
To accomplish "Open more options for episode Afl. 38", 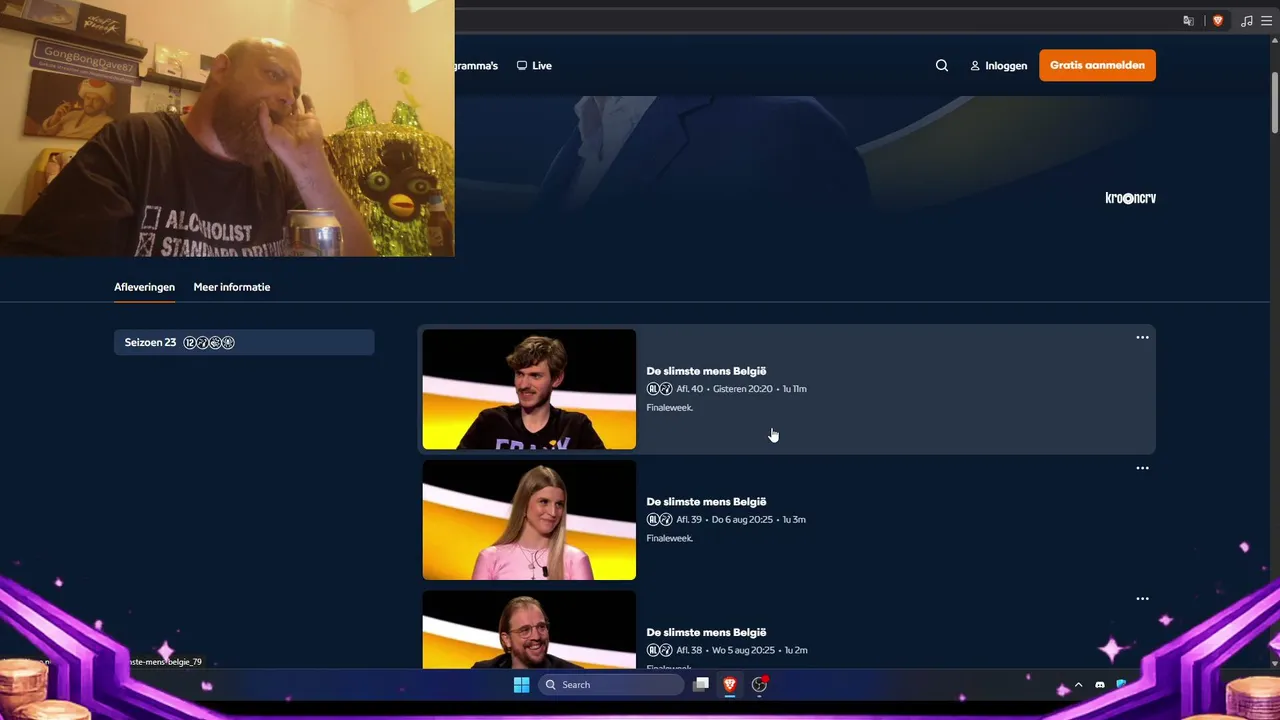I will click(1142, 599).
